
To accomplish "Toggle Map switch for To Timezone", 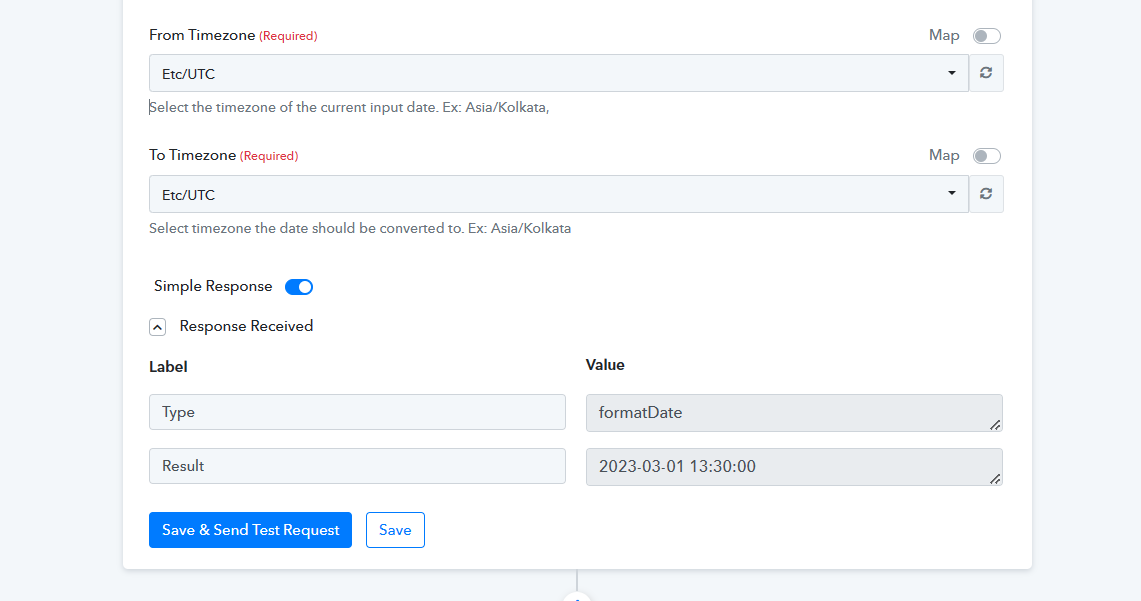I will [987, 156].
